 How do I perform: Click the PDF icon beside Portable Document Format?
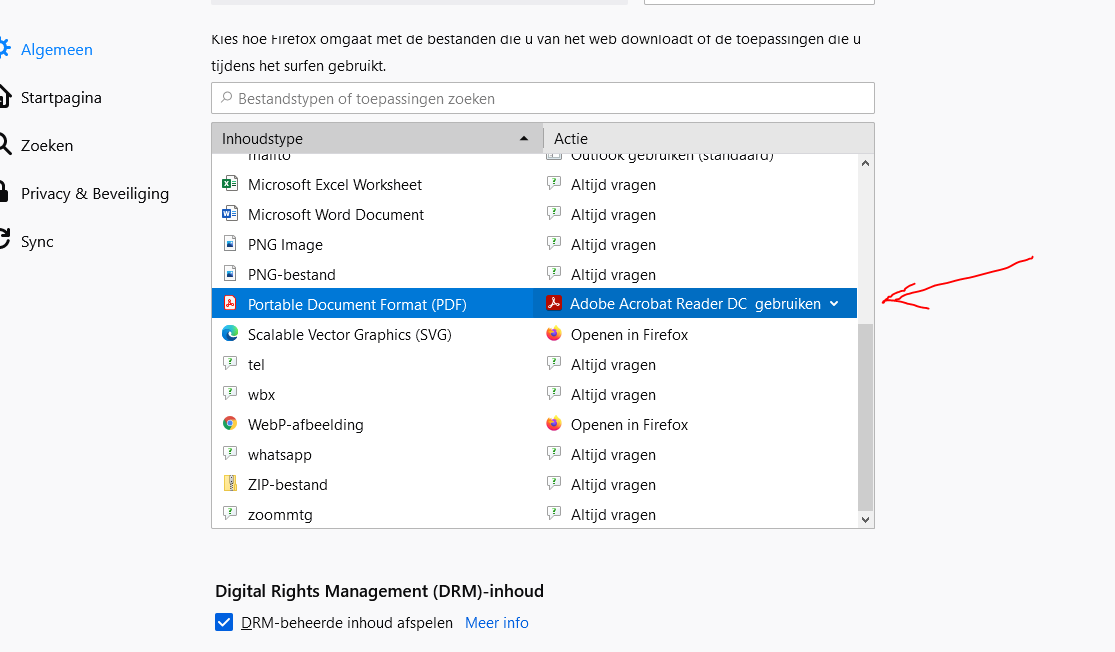point(230,303)
